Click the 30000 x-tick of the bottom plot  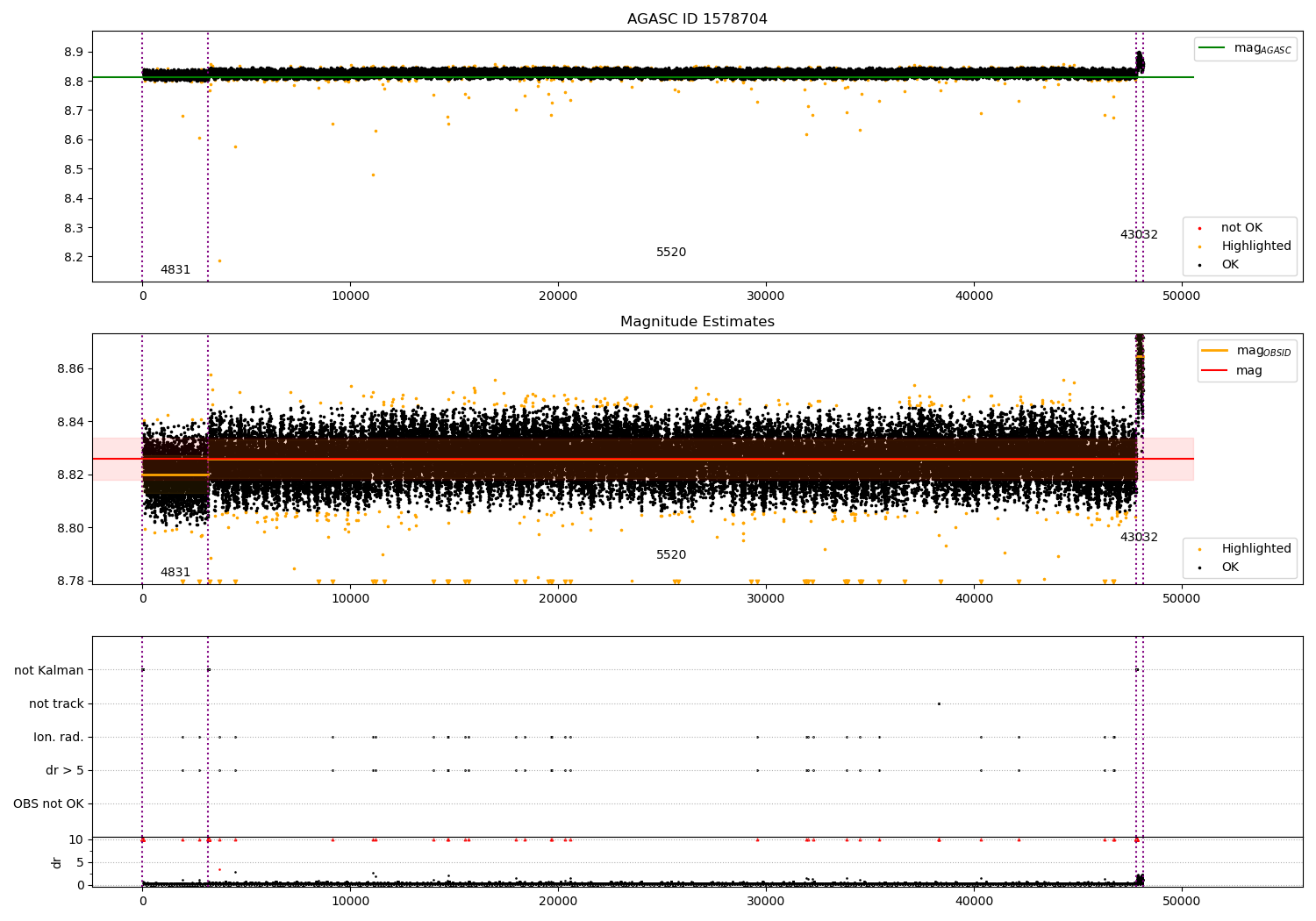(x=766, y=902)
